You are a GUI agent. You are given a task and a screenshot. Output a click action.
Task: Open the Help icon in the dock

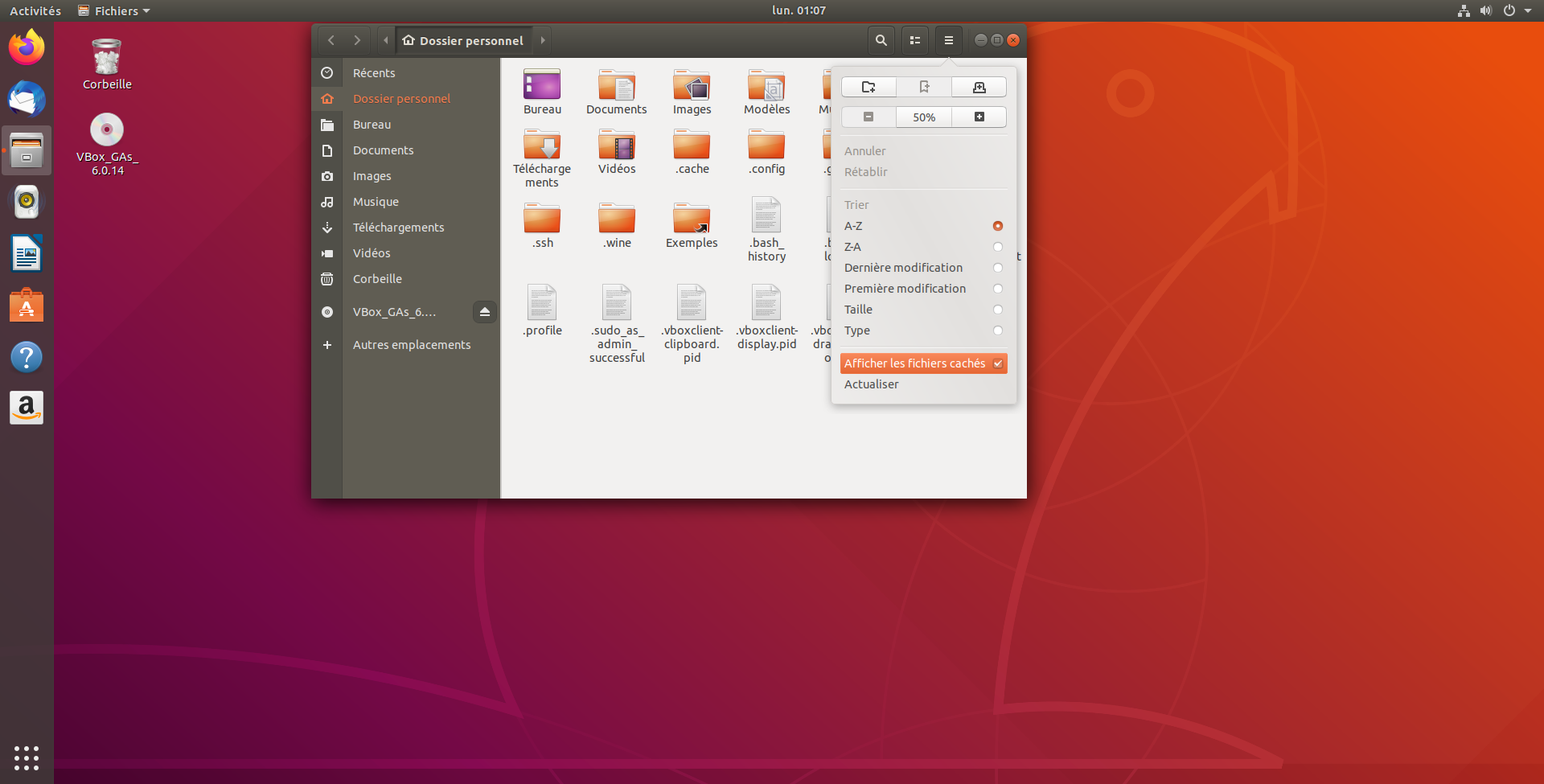pos(27,356)
